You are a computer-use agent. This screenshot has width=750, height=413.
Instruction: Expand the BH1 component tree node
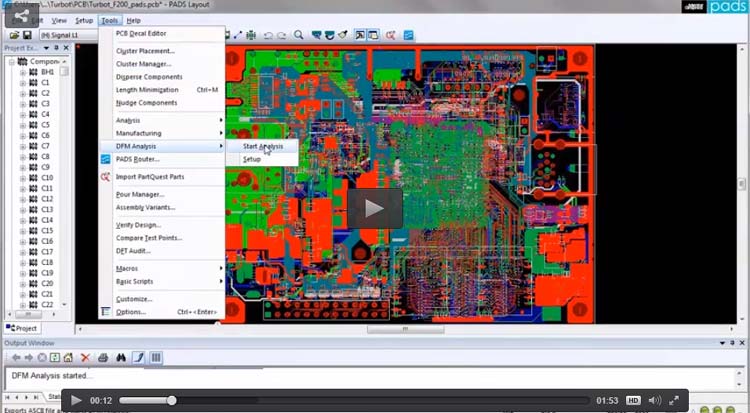[x=22, y=72]
